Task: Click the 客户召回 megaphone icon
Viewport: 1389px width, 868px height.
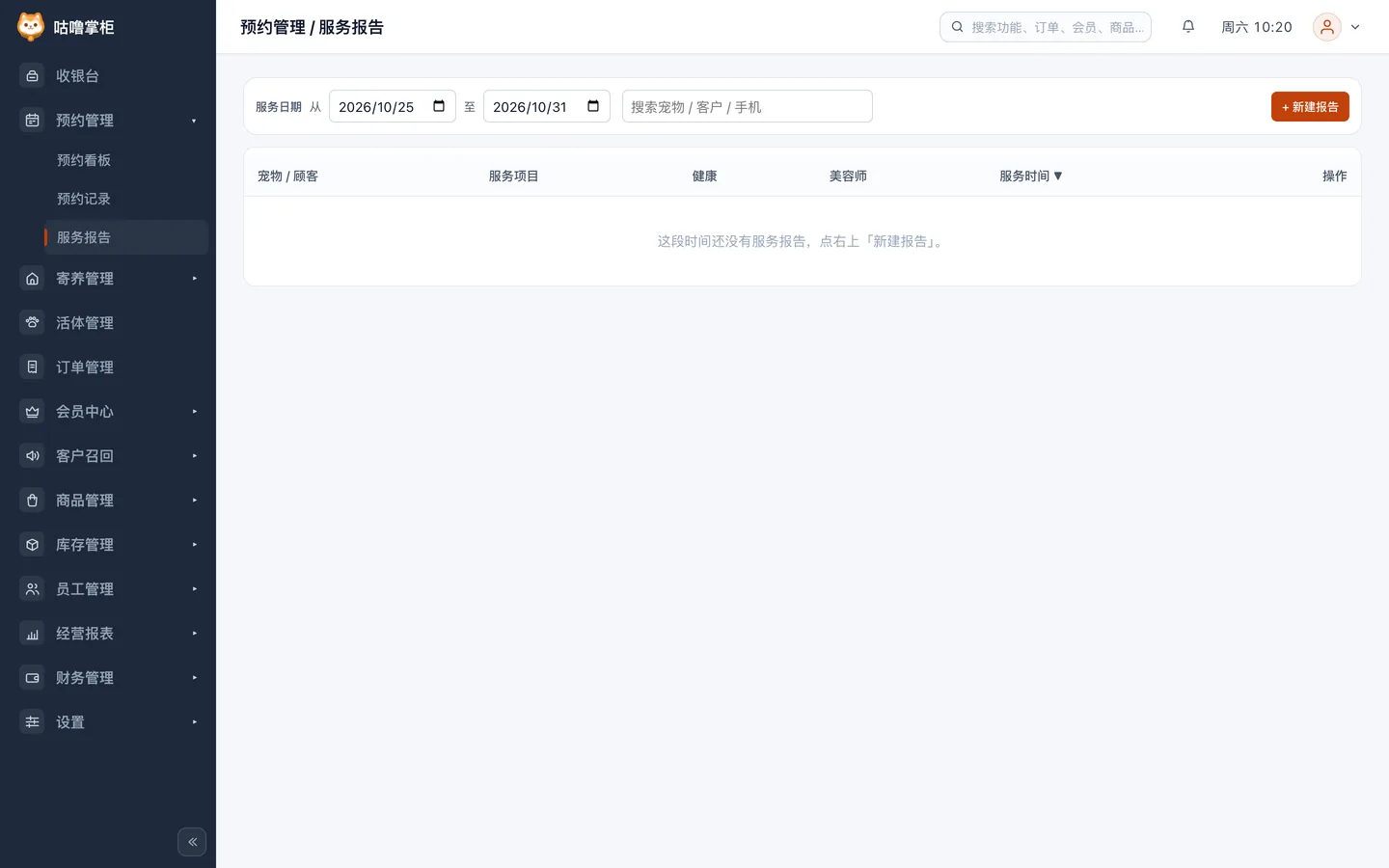Action: [x=33, y=456]
